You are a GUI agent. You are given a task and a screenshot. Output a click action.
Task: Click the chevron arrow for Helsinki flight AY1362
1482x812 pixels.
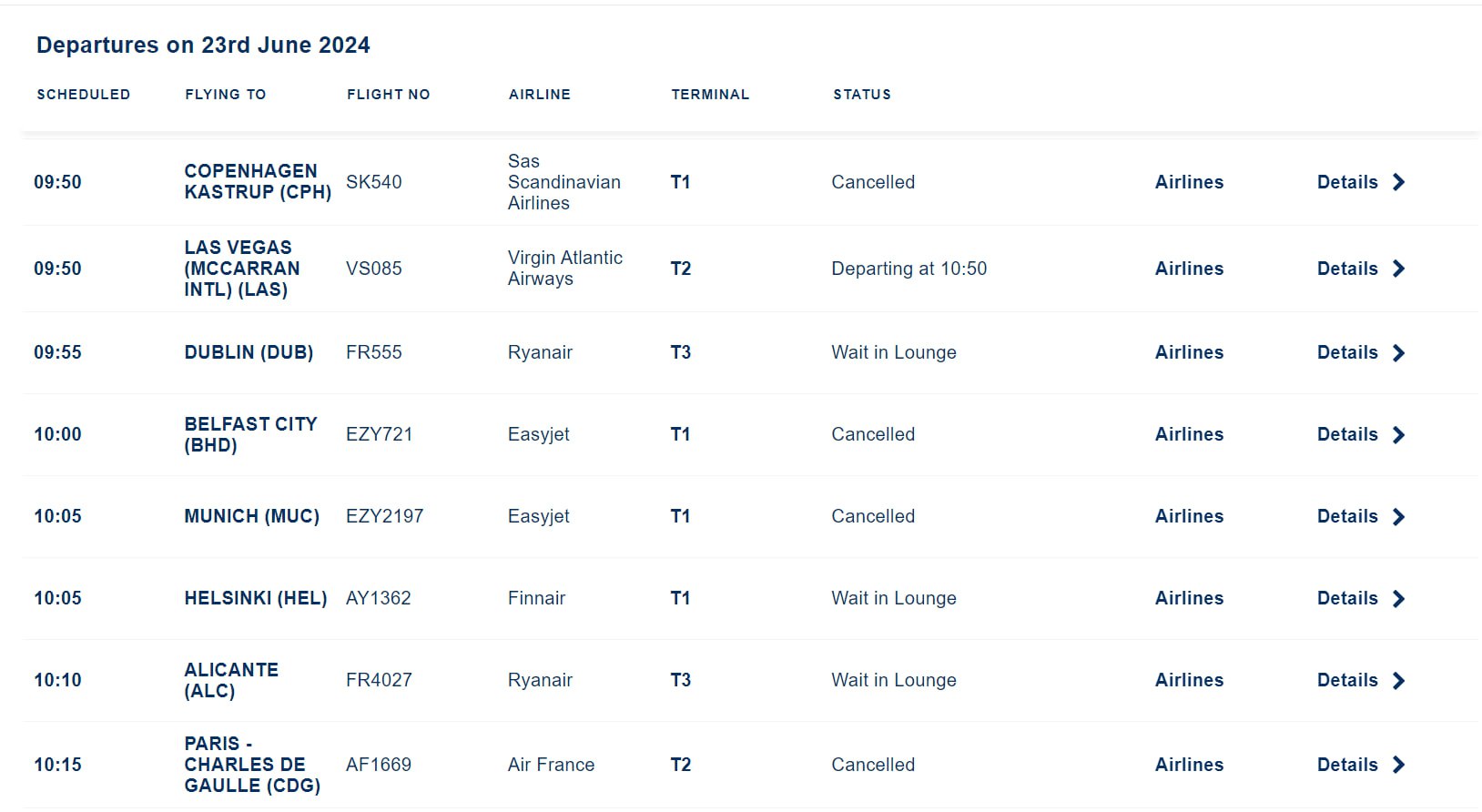click(x=1399, y=598)
